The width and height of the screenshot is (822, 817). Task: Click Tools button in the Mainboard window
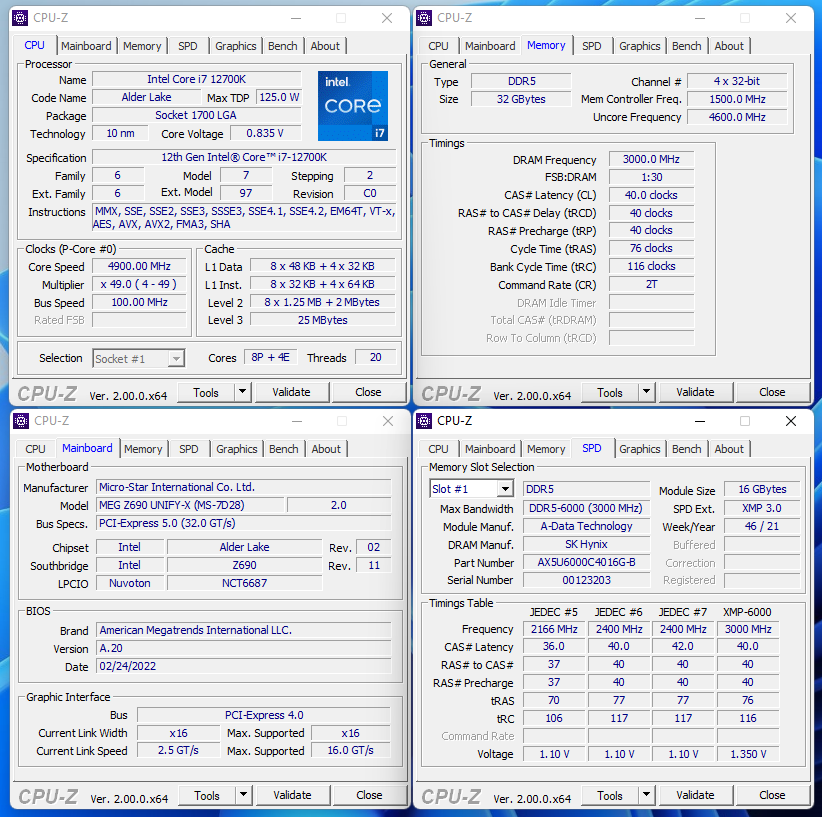coord(207,796)
